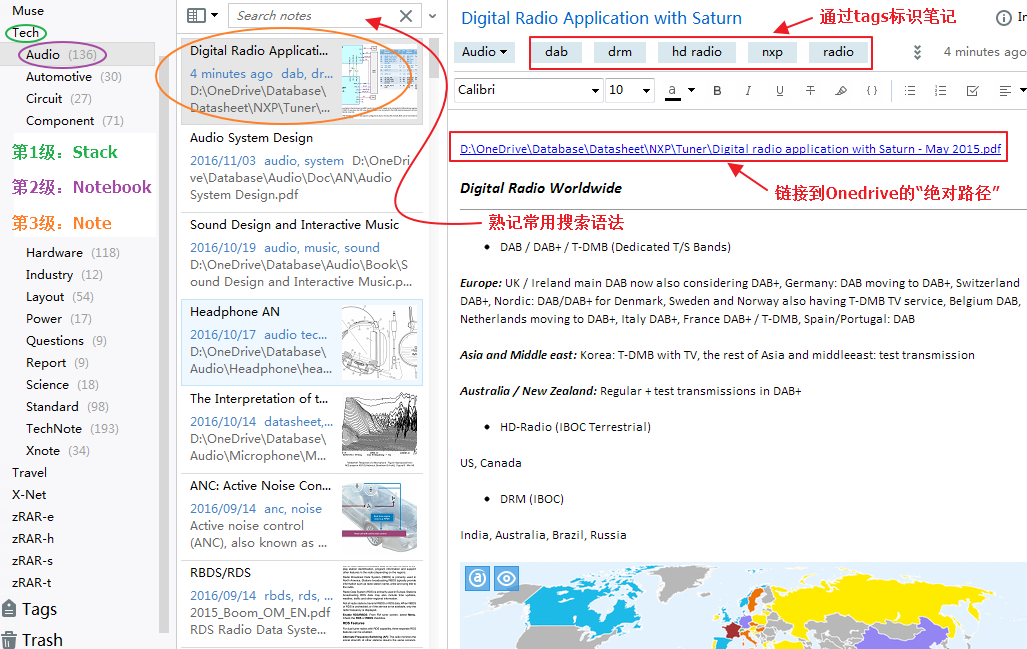1027x649 pixels.
Task: Open the Sound Design and Interactive Music note
Action: [302, 255]
